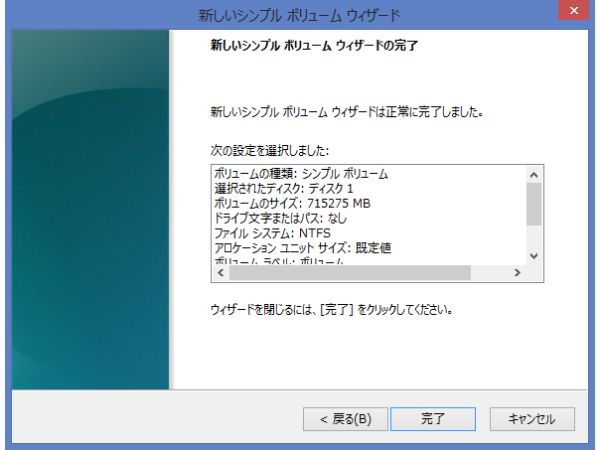Select the line ファイル システム: NTFS
600x450 pixels.
[x=272, y=233]
